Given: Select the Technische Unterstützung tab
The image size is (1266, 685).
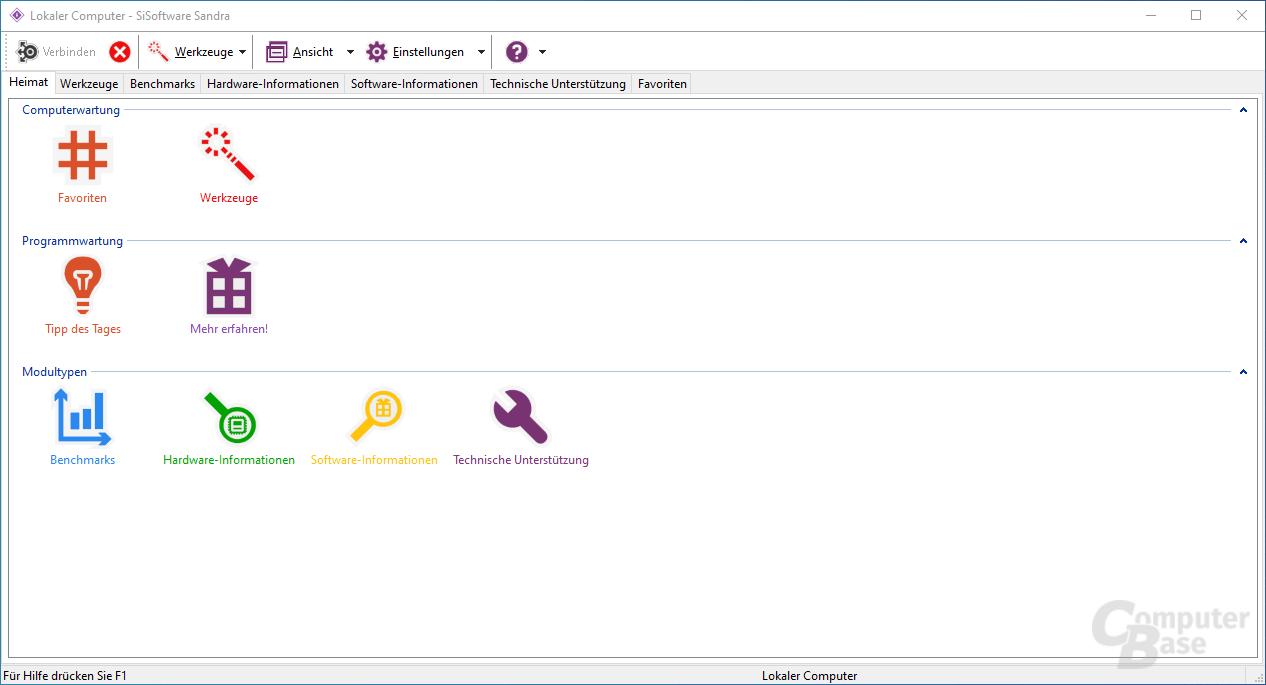Looking at the screenshot, I should coord(557,83).
